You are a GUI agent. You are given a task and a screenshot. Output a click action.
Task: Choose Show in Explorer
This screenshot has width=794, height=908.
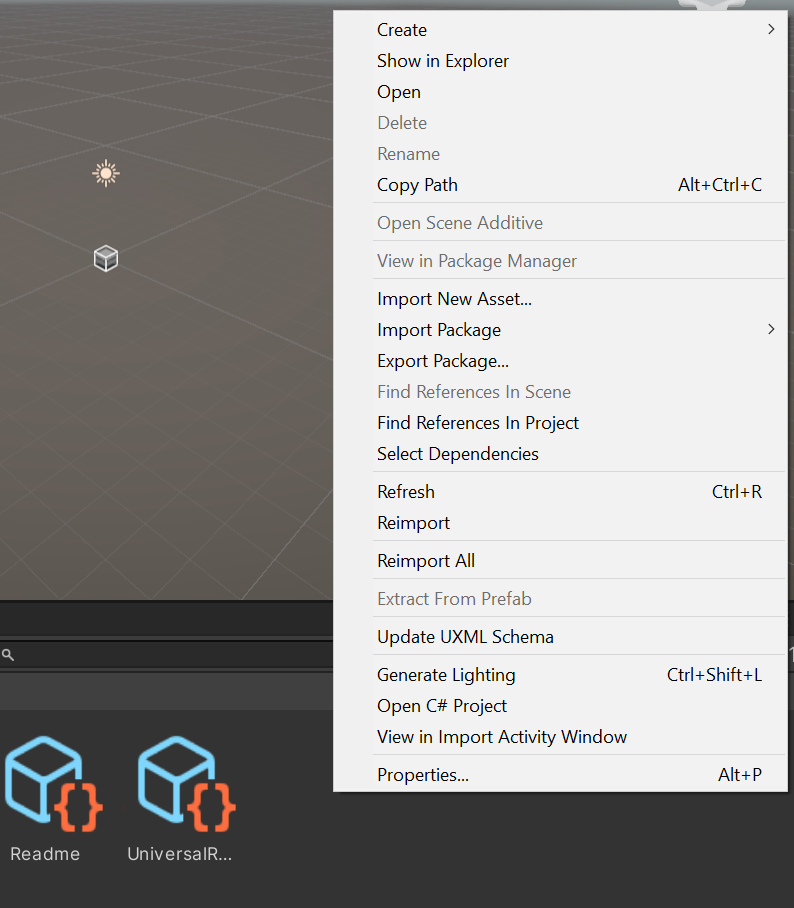click(x=560, y=61)
